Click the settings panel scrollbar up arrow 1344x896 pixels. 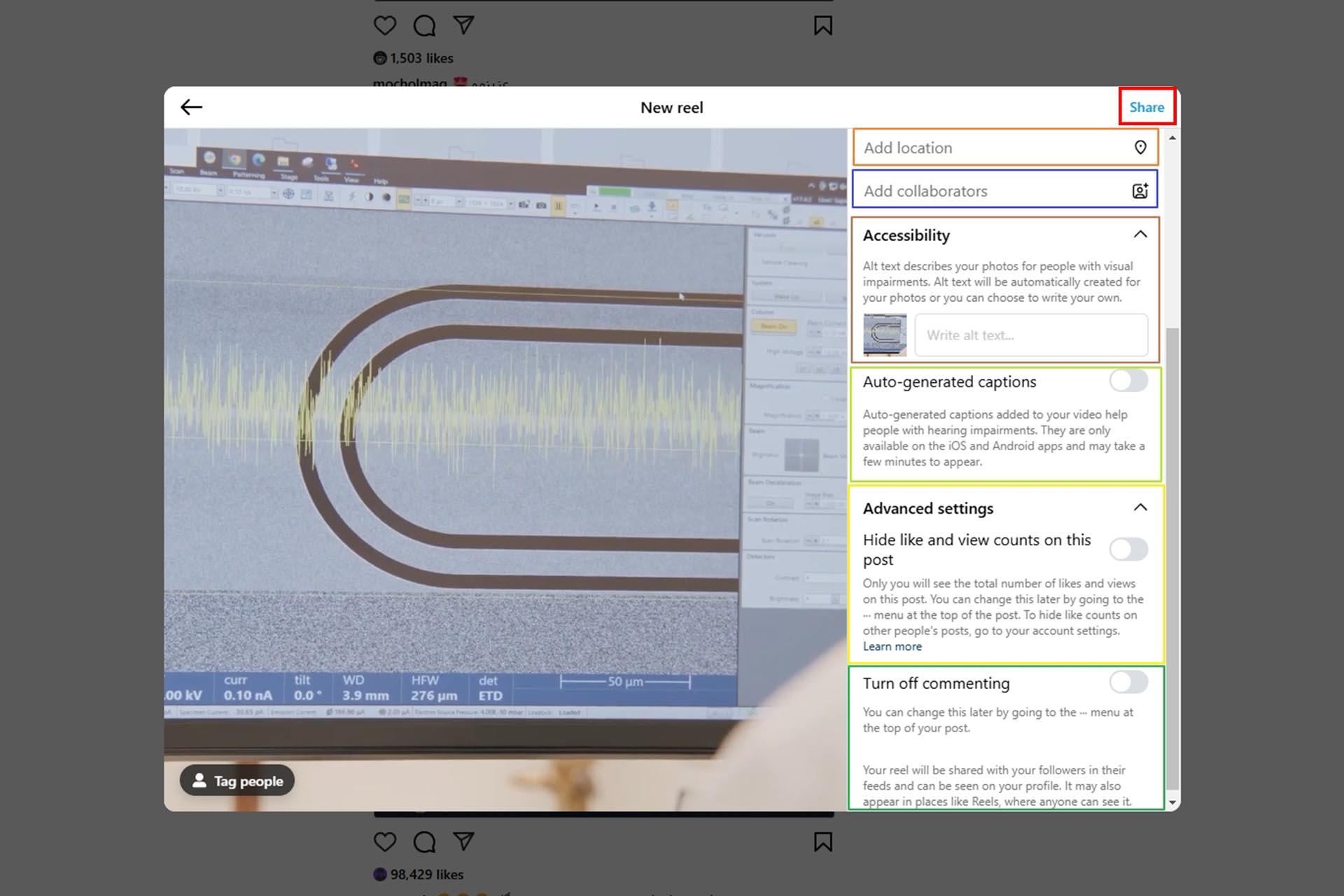coord(1172,138)
